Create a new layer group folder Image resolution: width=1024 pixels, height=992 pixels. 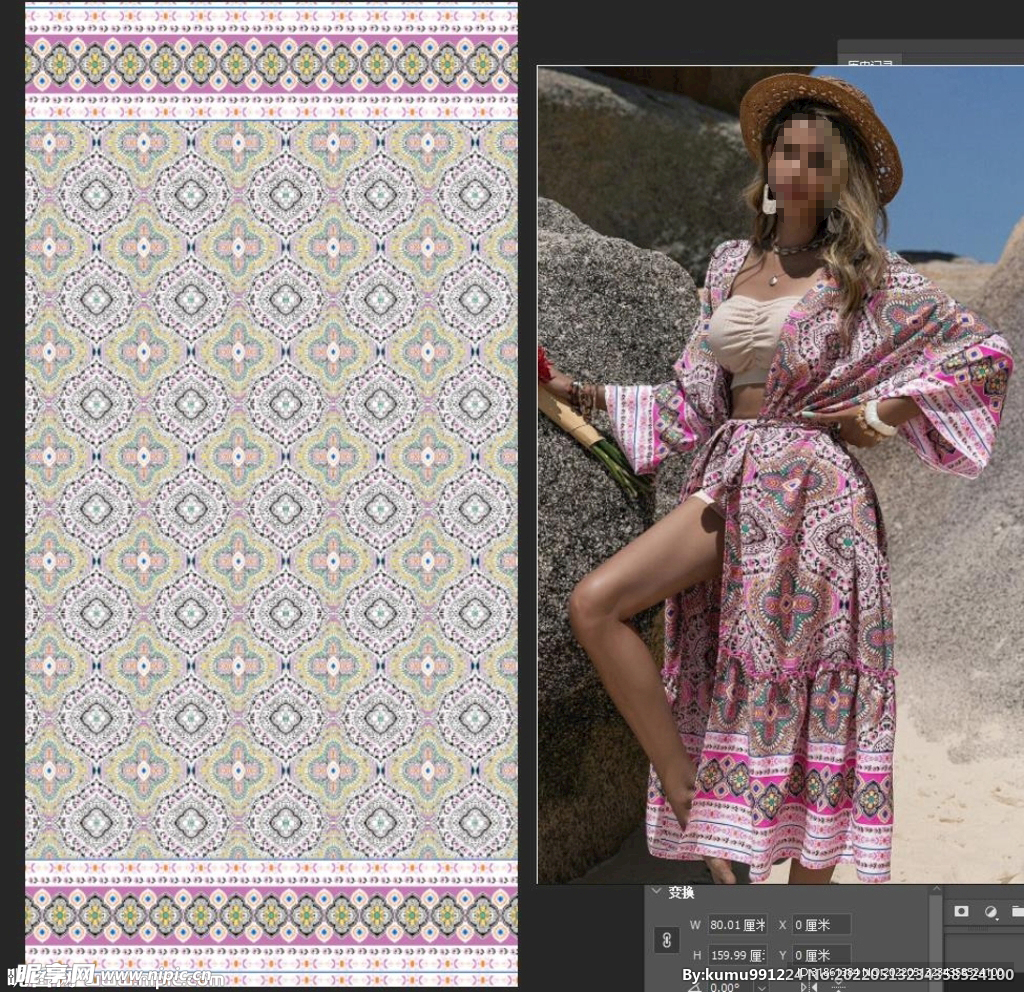[1017, 911]
